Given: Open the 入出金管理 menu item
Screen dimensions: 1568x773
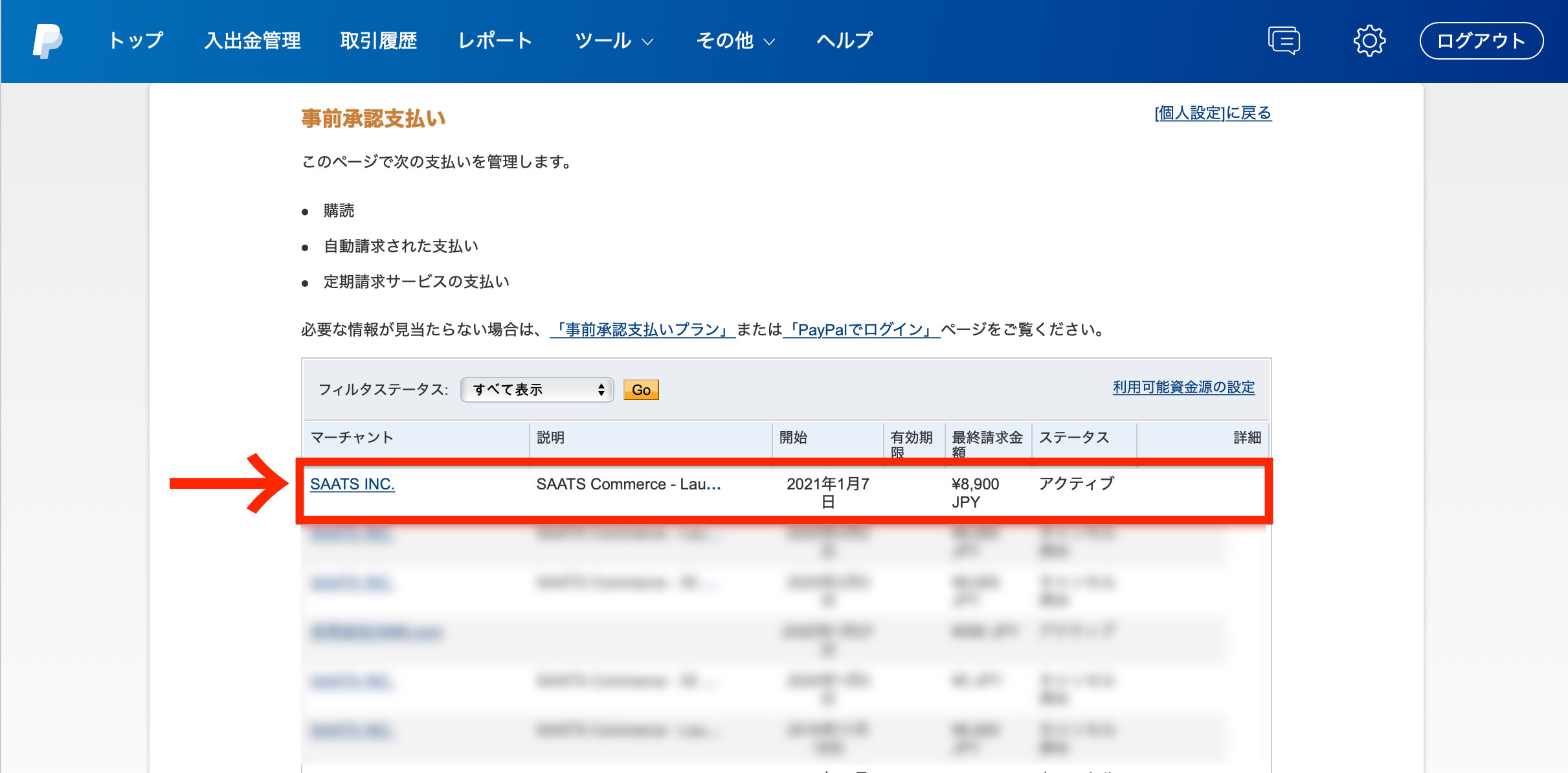Looking at the screenshot, I should 252,41.
